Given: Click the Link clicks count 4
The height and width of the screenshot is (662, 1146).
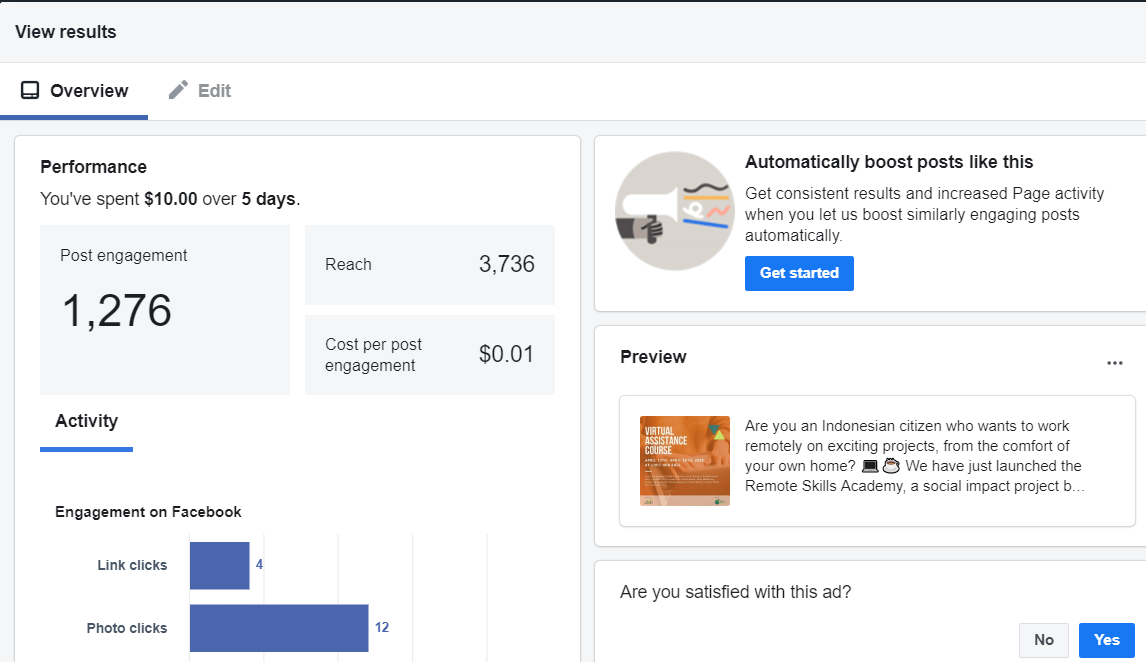Looking at the screenshot, I should click(259, 565).
